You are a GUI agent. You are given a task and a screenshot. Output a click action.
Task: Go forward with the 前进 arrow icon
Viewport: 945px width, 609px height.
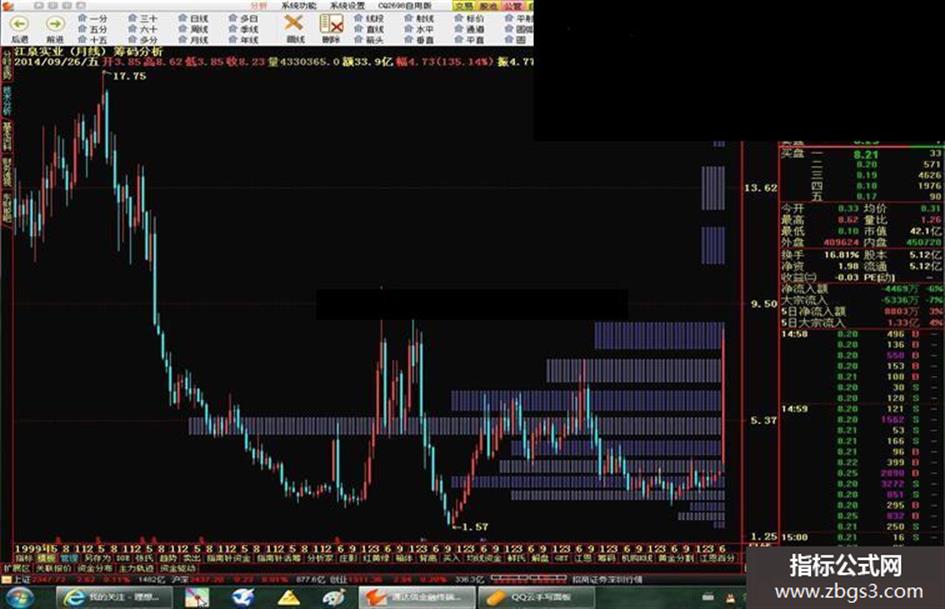55,24
